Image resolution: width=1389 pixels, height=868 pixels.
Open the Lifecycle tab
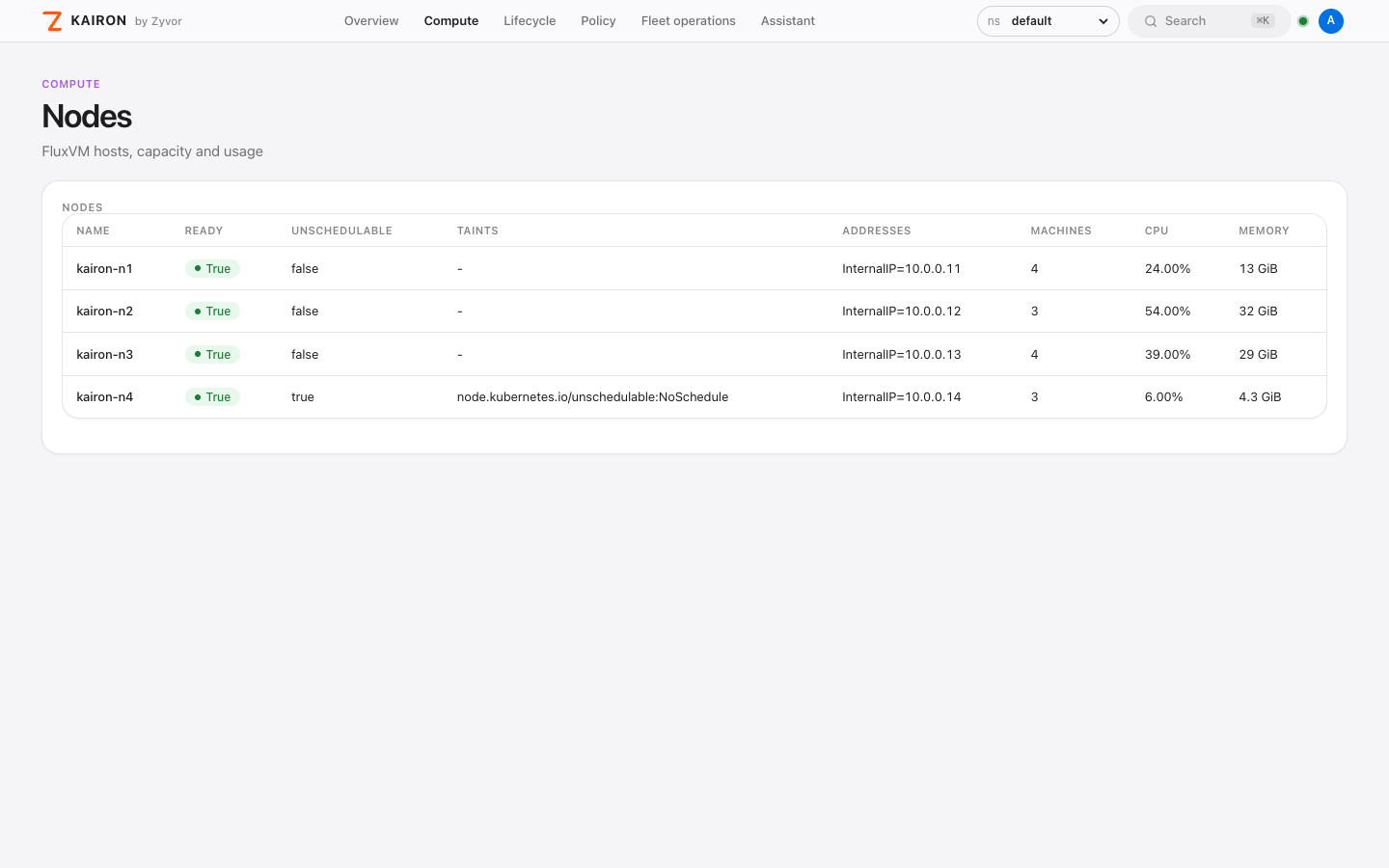click(x=530, y=21)
